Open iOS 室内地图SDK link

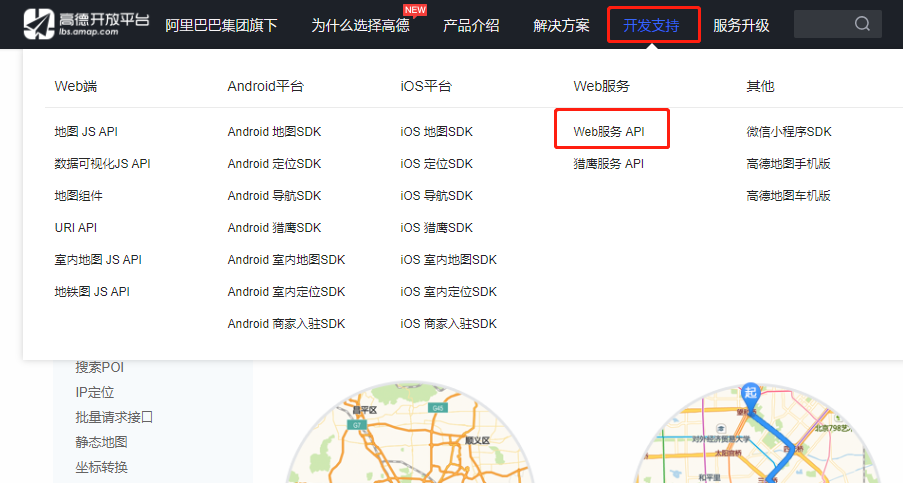pos(449,260)
